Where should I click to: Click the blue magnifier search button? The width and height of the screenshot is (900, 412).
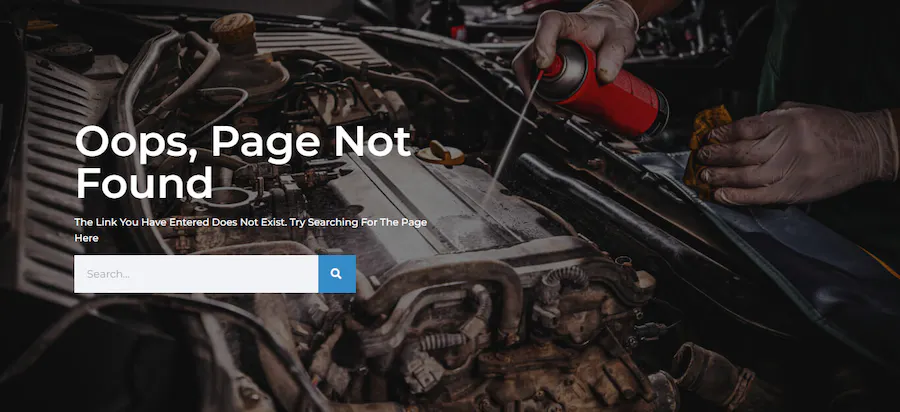(x=337, y=274)
